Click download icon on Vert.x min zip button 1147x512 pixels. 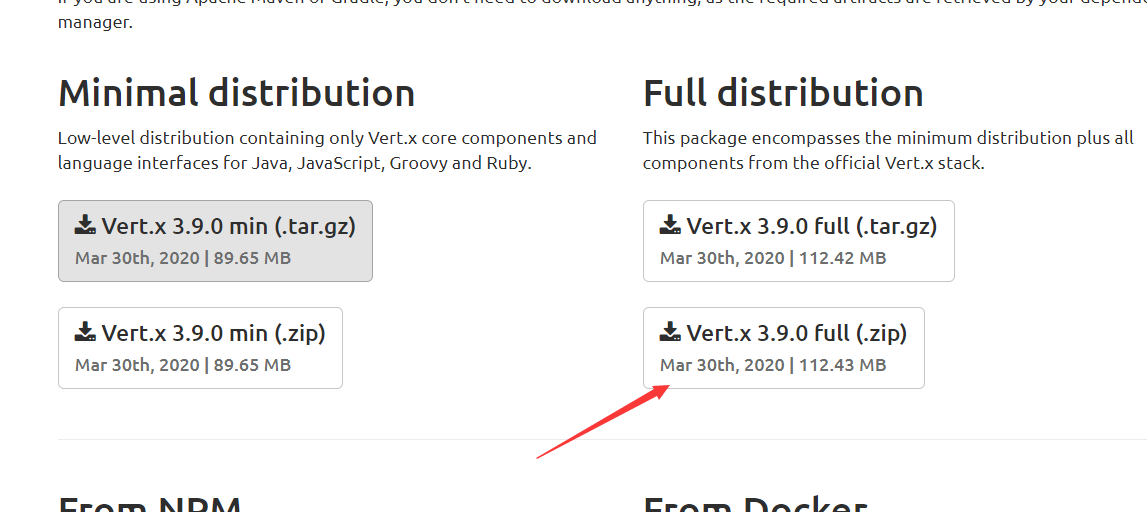tap(86, 331)
